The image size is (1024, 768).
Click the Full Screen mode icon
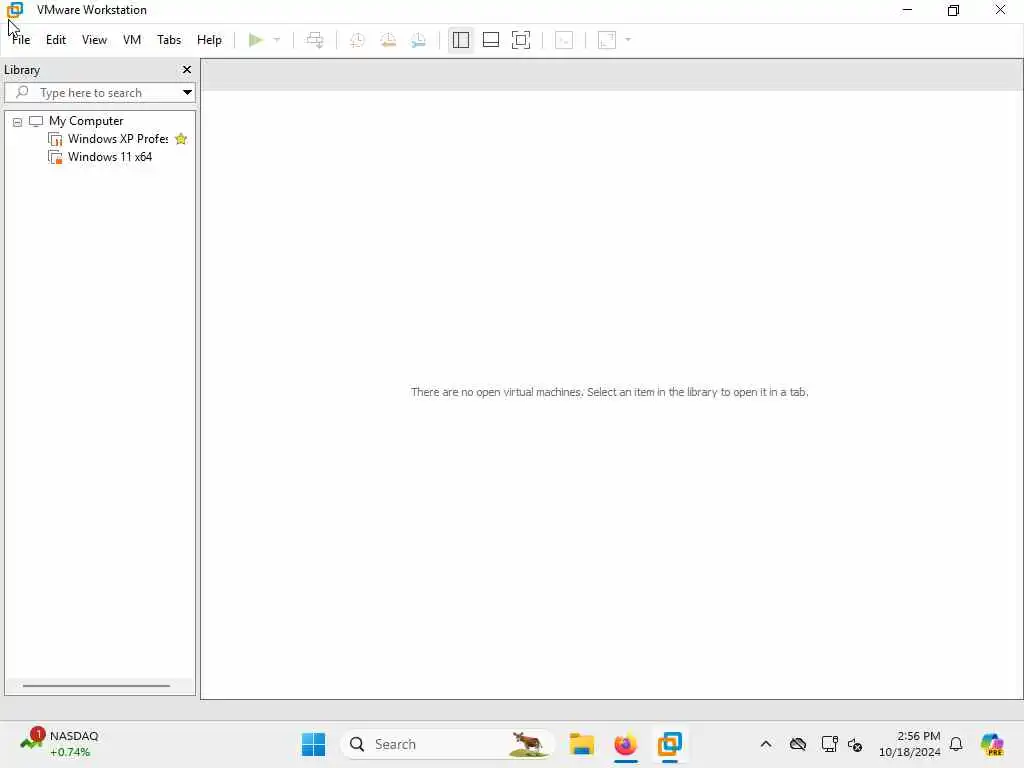(520, 40)
